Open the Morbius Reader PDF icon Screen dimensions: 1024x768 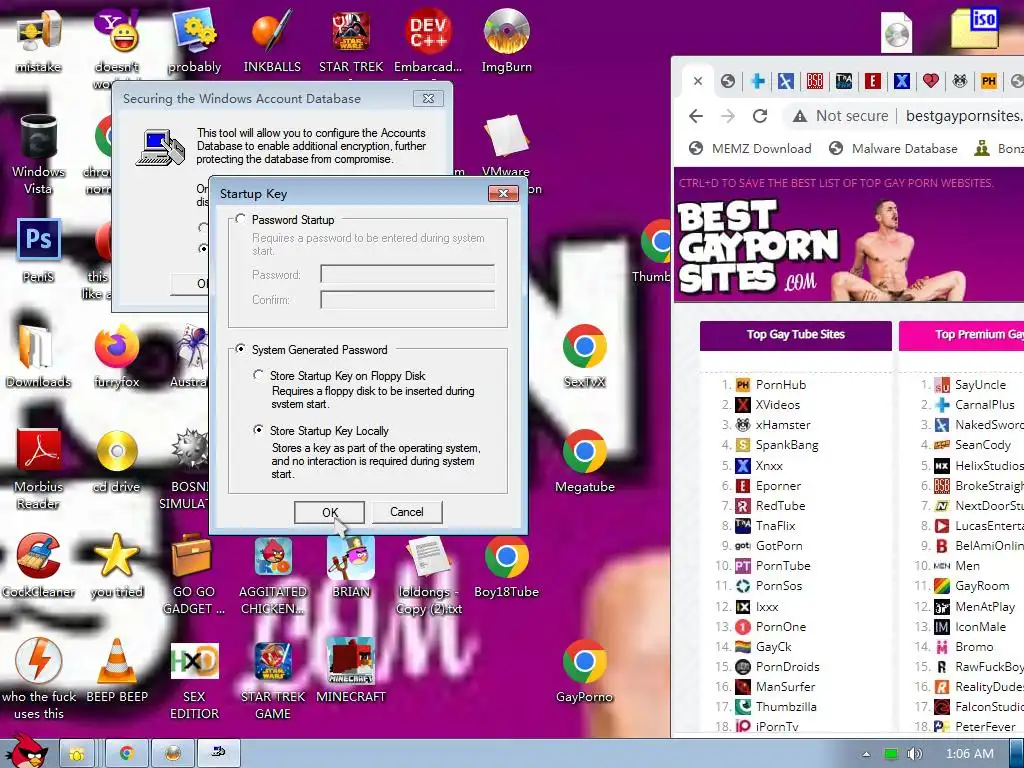pos(39,469)
